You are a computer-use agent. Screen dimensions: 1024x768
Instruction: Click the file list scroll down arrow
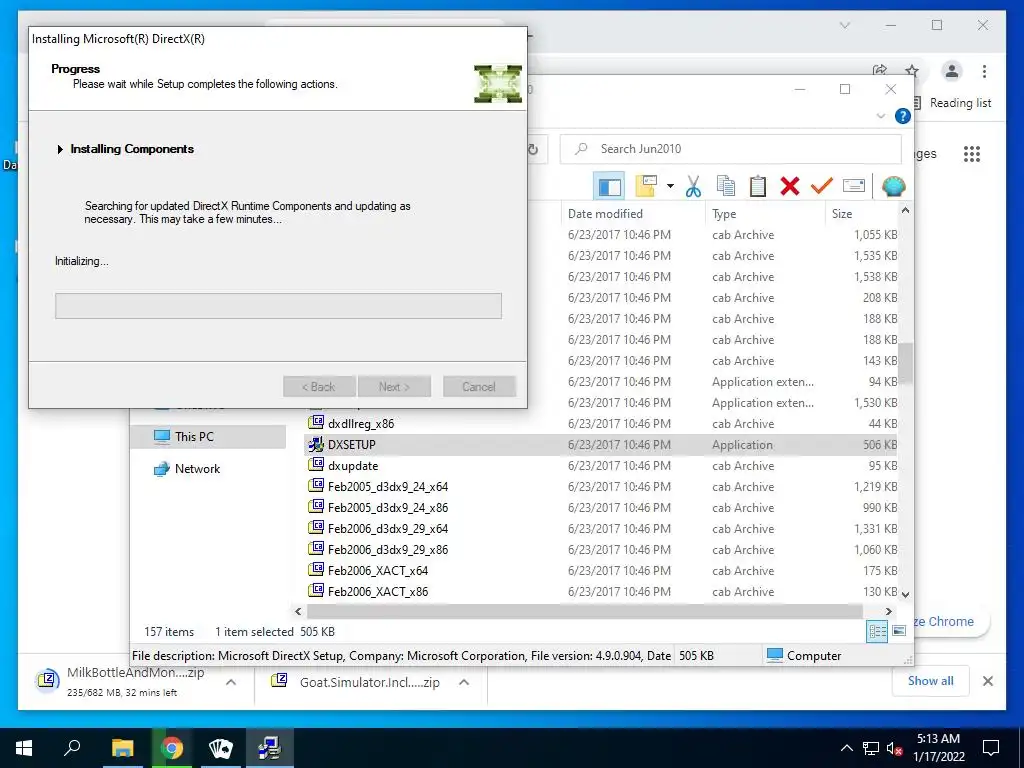coord(905,594)
